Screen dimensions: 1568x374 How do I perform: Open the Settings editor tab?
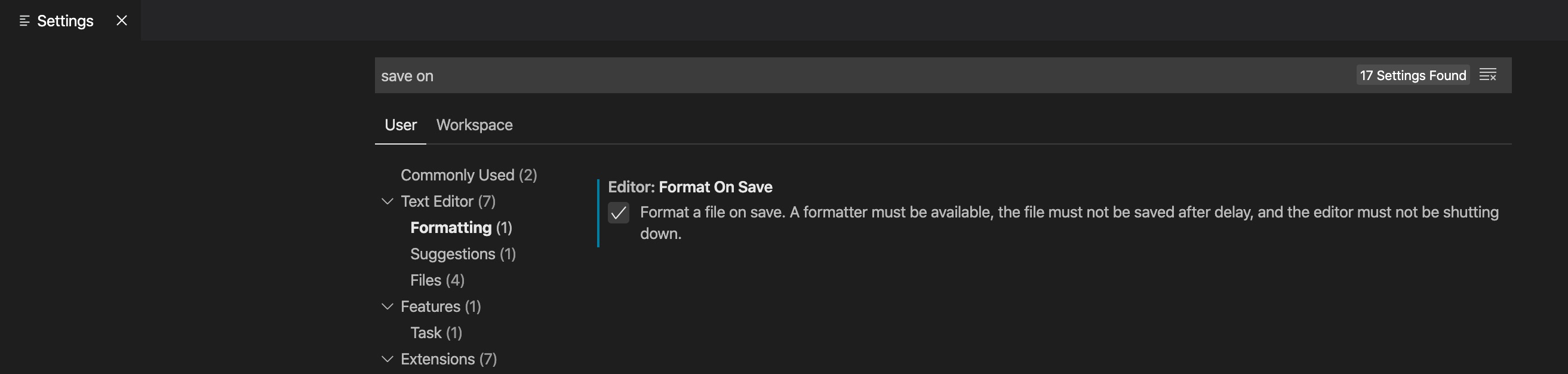pos(65,21)
